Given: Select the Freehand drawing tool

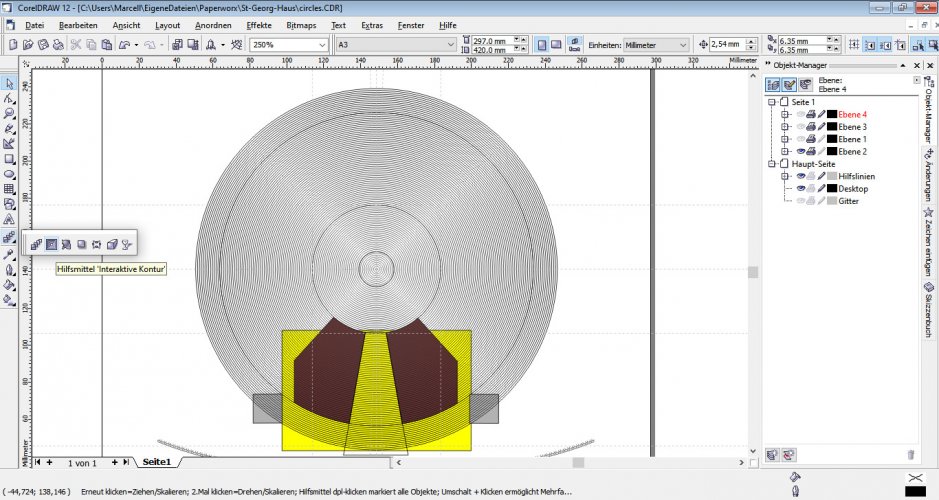Looking at the screenshot, I should (9, 129).
